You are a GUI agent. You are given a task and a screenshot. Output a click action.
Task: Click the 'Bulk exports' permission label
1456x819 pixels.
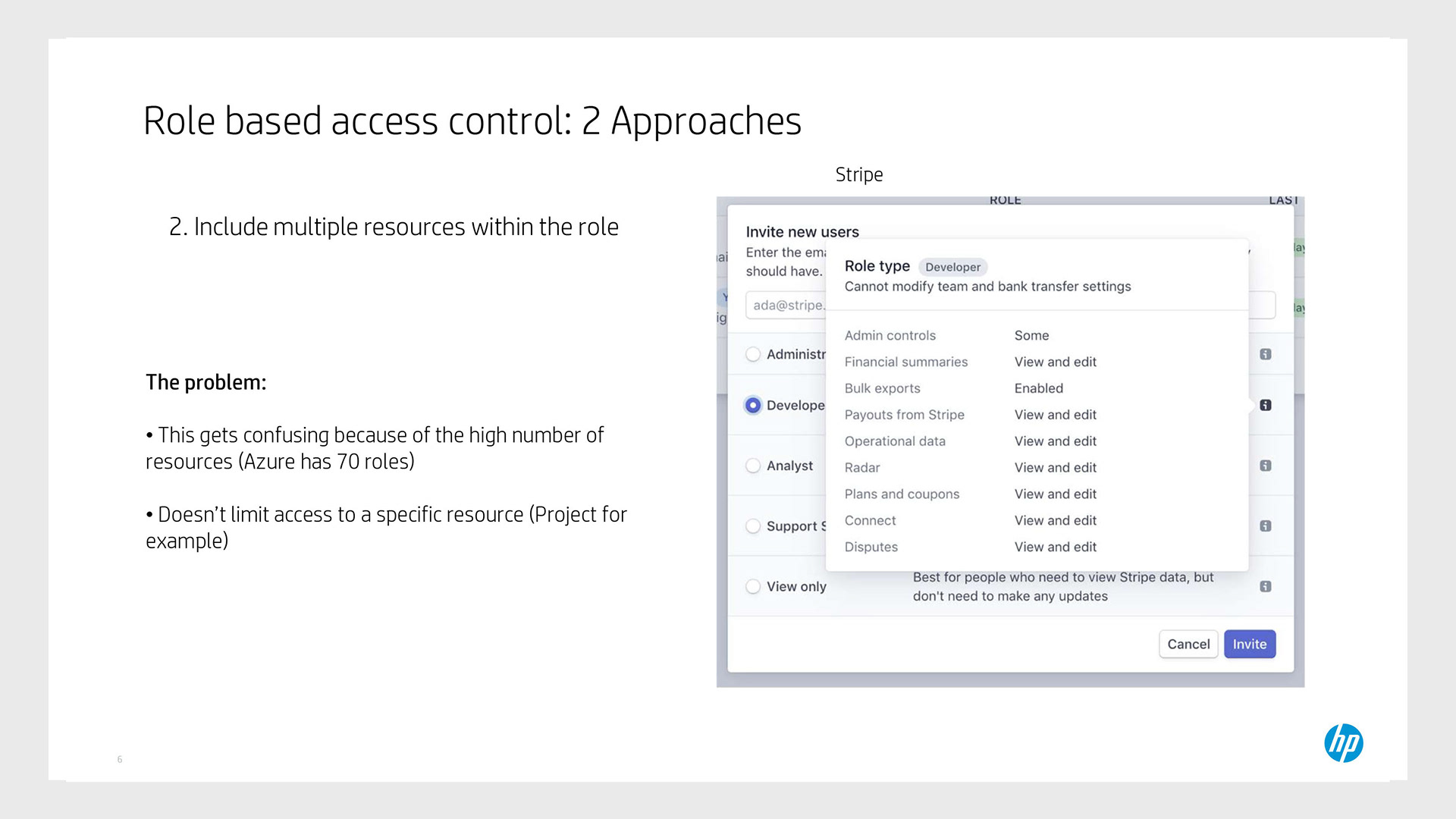883,388
